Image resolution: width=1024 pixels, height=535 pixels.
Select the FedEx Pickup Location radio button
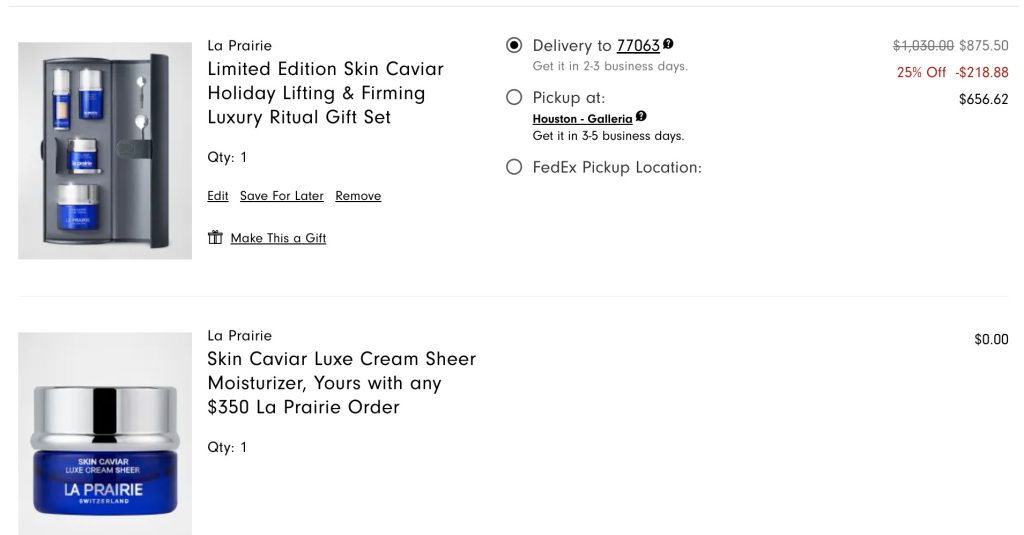point(514,167)
